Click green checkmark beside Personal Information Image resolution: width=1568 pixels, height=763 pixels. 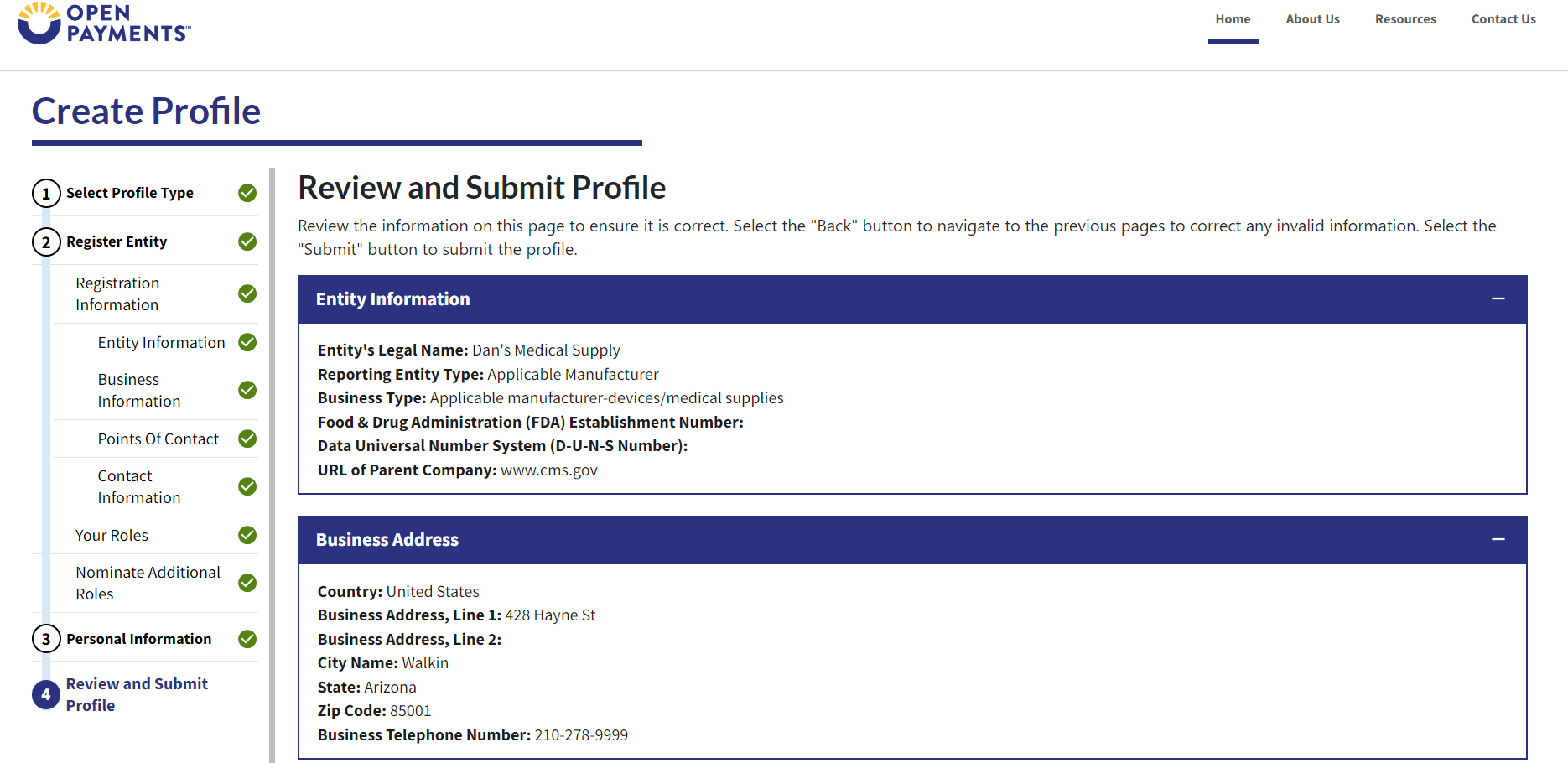pyautogui.click(x=247, y=639)
